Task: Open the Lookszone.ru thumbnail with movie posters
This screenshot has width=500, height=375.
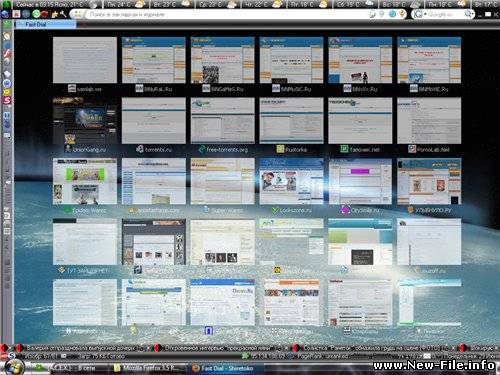Action: click(x=291, y=181)
